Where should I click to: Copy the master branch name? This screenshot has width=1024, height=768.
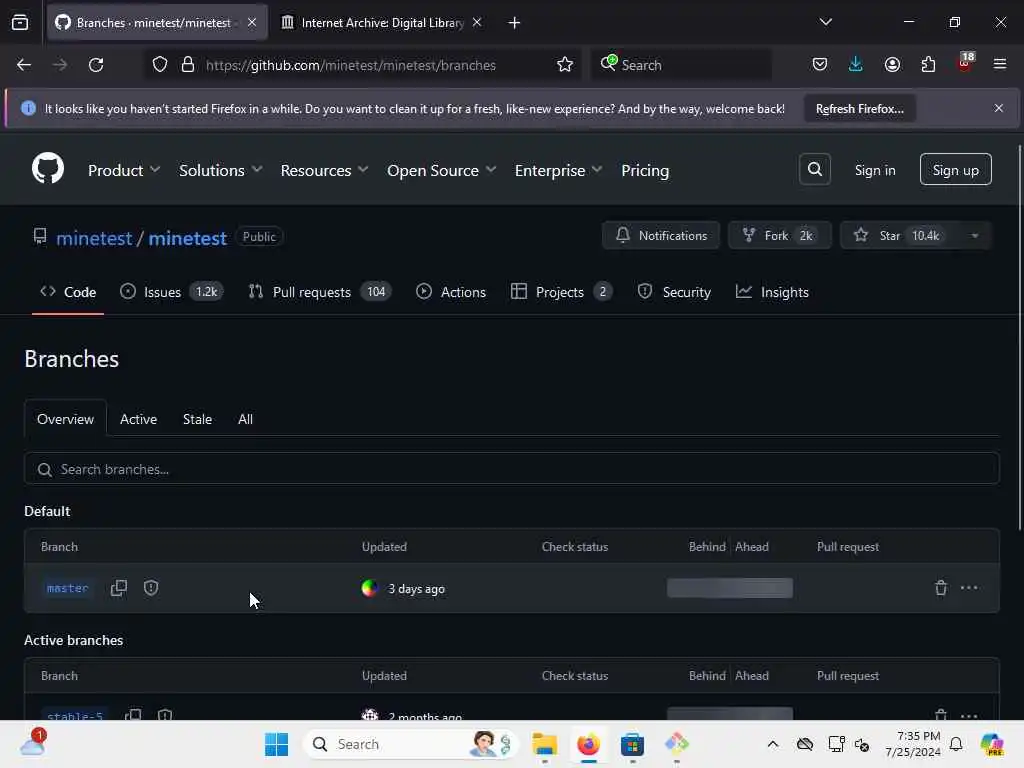pyautogui.click(x=119, y=588)
